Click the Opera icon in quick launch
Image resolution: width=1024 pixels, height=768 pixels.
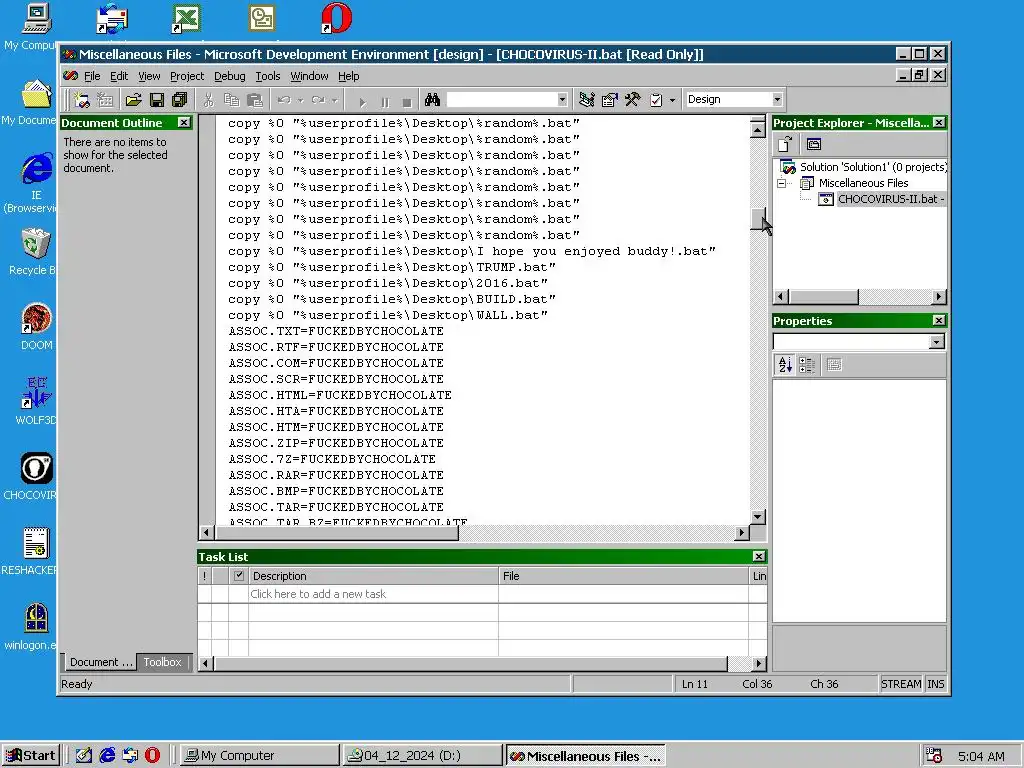pos(152,756)
